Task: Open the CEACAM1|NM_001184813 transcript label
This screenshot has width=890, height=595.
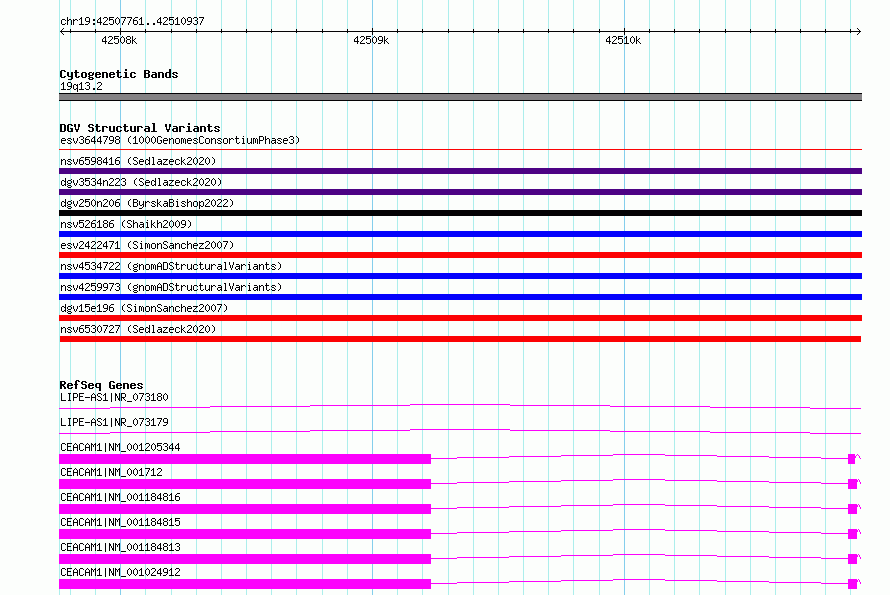Action: click(x=120, y=547)
